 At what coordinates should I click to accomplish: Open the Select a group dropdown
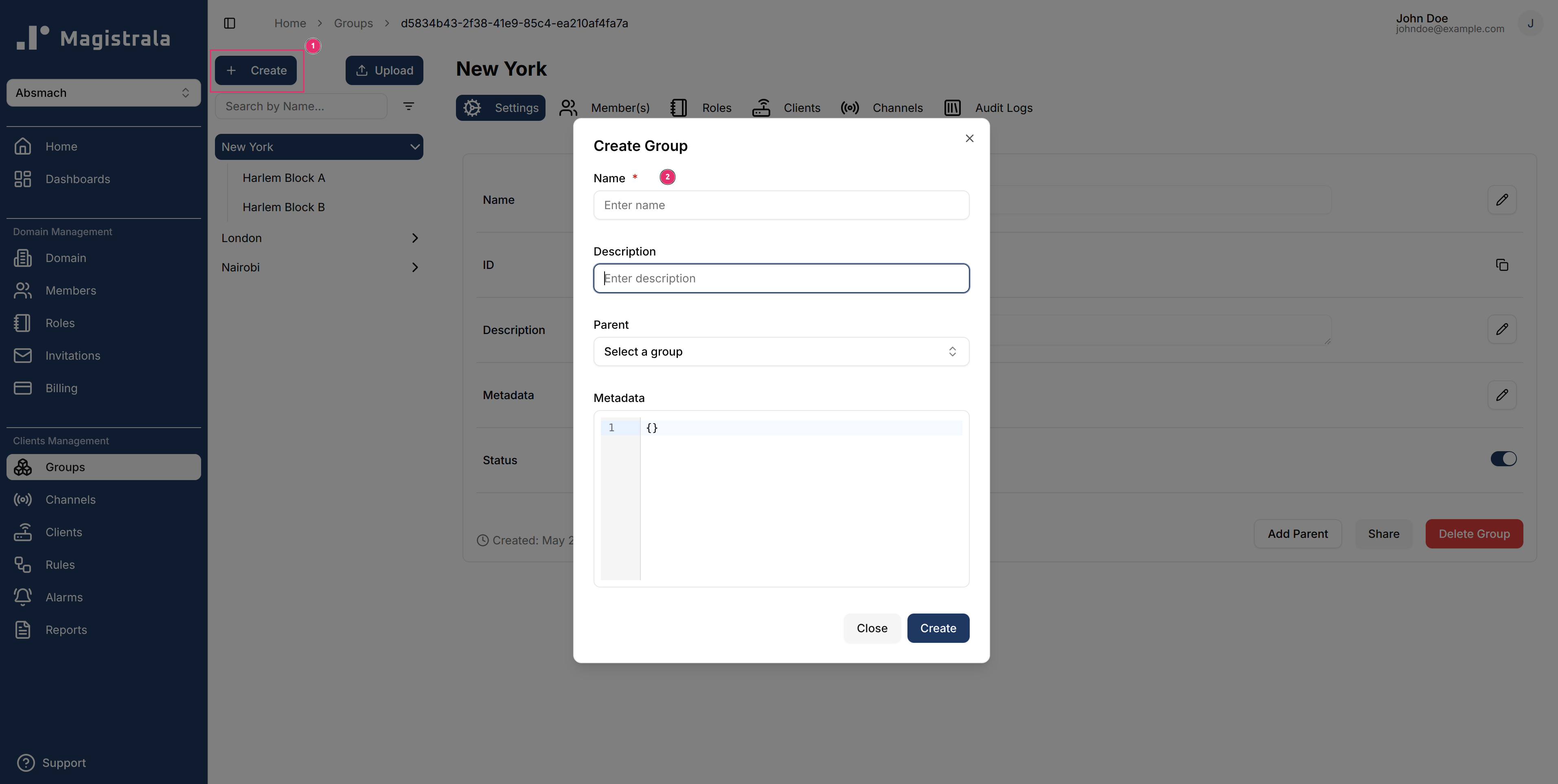(x=780, y=351)
